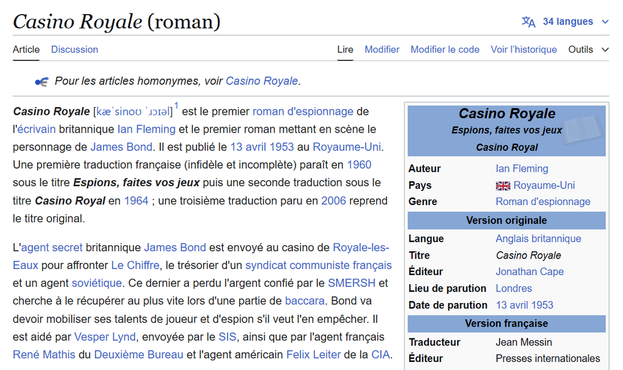The width and height of the screenshot is (623, 370).
Task: Open the soviétique link
Action: click(x=97, y=283)
